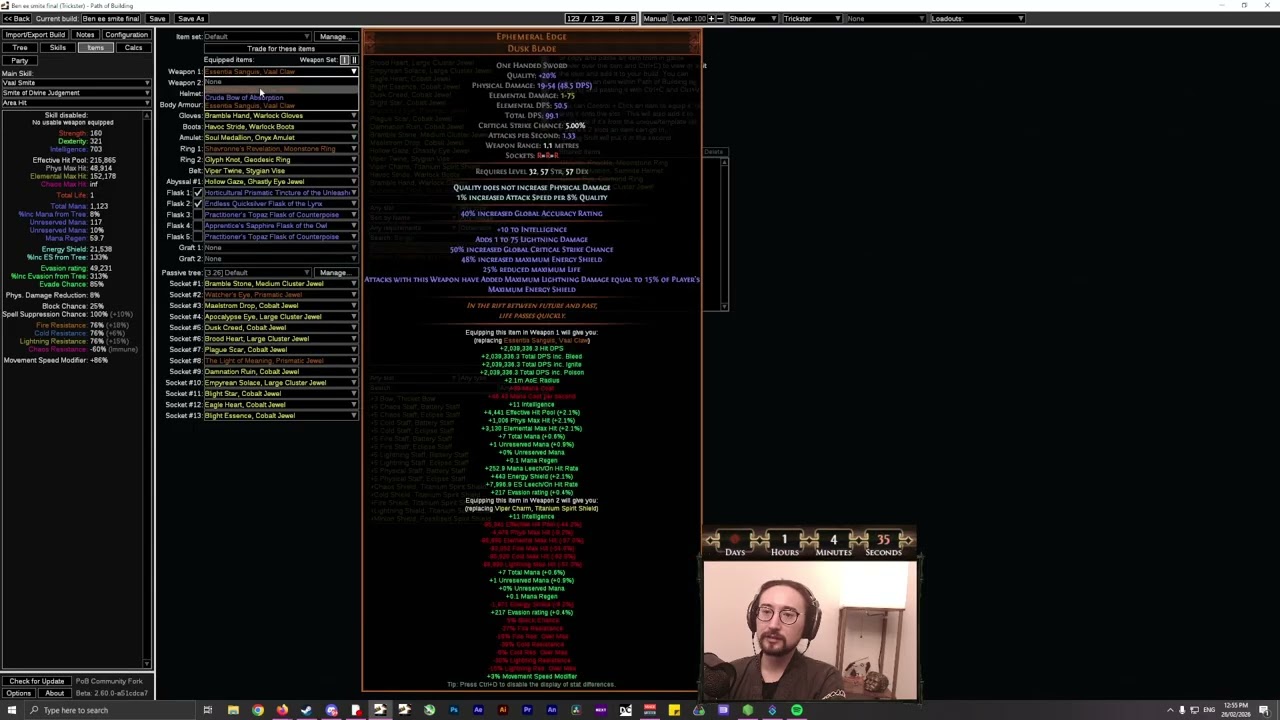Open Import/Export Build

pyautogui.click(x=35, y=35)
